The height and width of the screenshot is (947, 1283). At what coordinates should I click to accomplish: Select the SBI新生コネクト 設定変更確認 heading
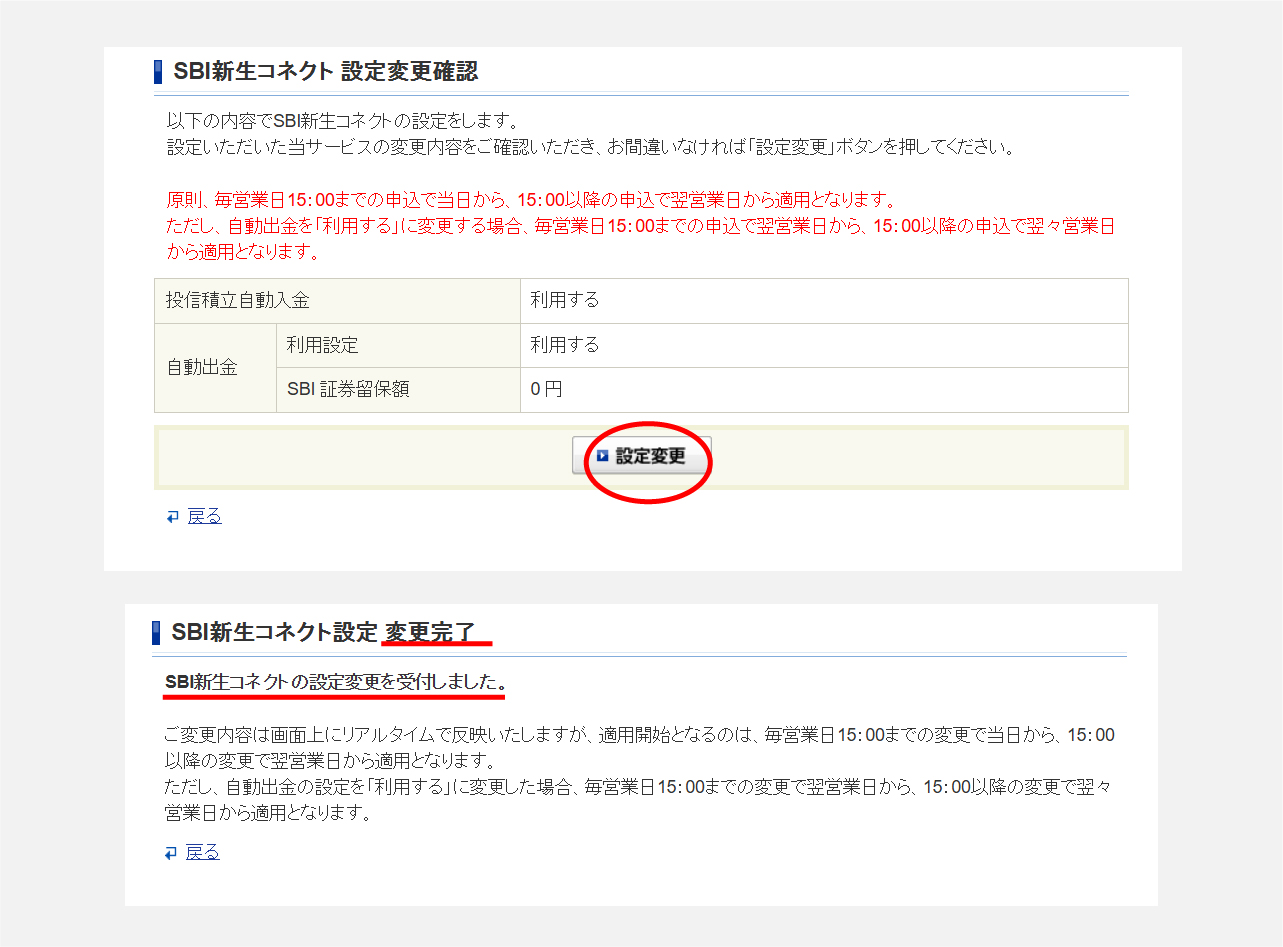[325, 72]
